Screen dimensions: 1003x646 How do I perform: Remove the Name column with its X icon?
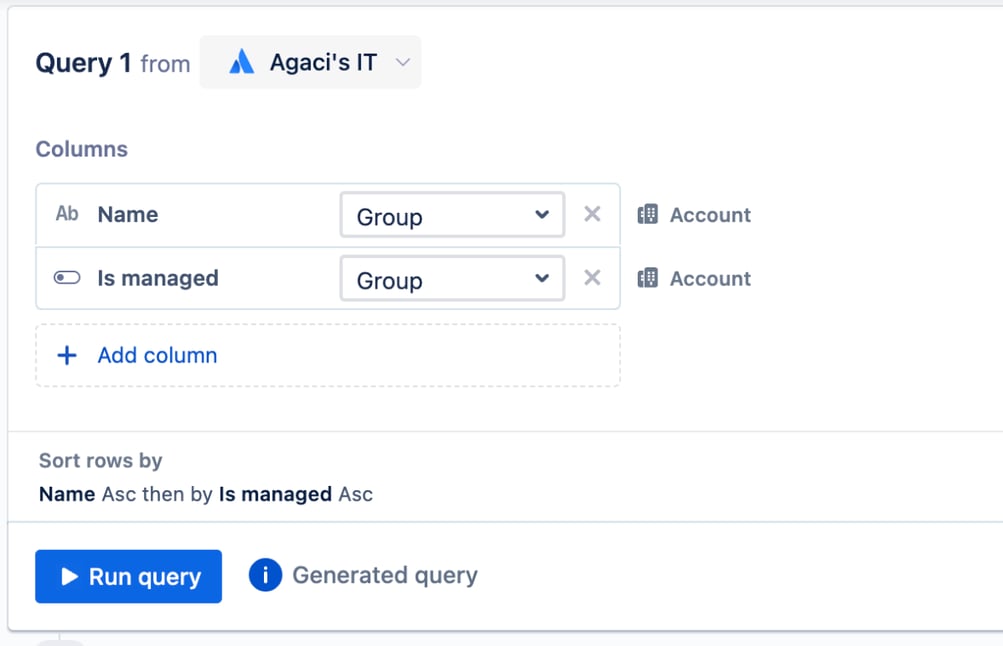tap(592, 214)
